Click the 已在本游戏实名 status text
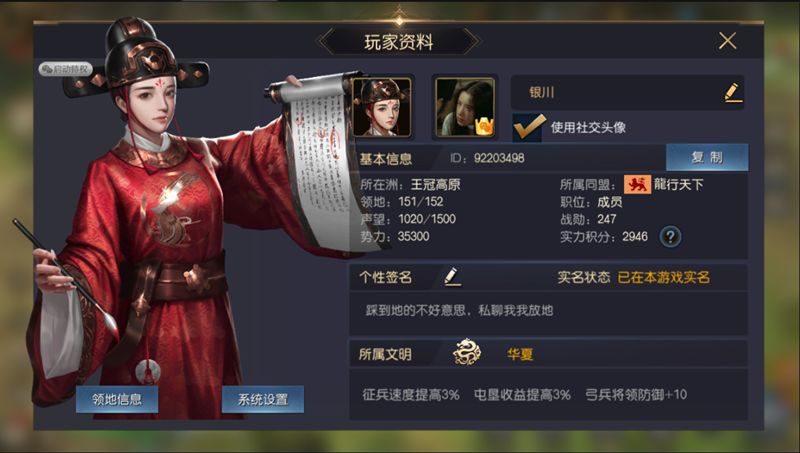The width and height of the screenshot is (800, 453). point(664,277)
